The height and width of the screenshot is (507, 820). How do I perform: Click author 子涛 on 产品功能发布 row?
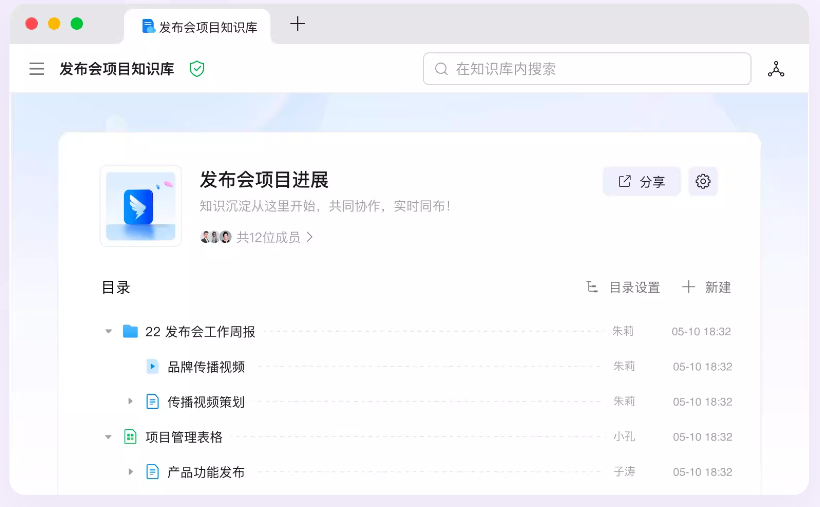pos(624,472)
